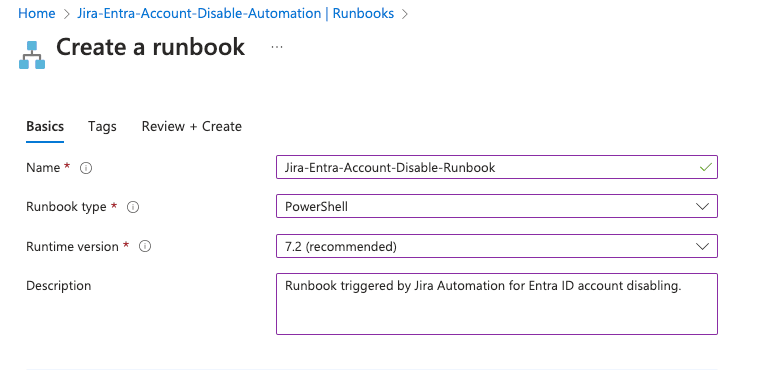This screenshot has height=370, width=780.
Task: Click into the Description text area
Action: [496, 304]
